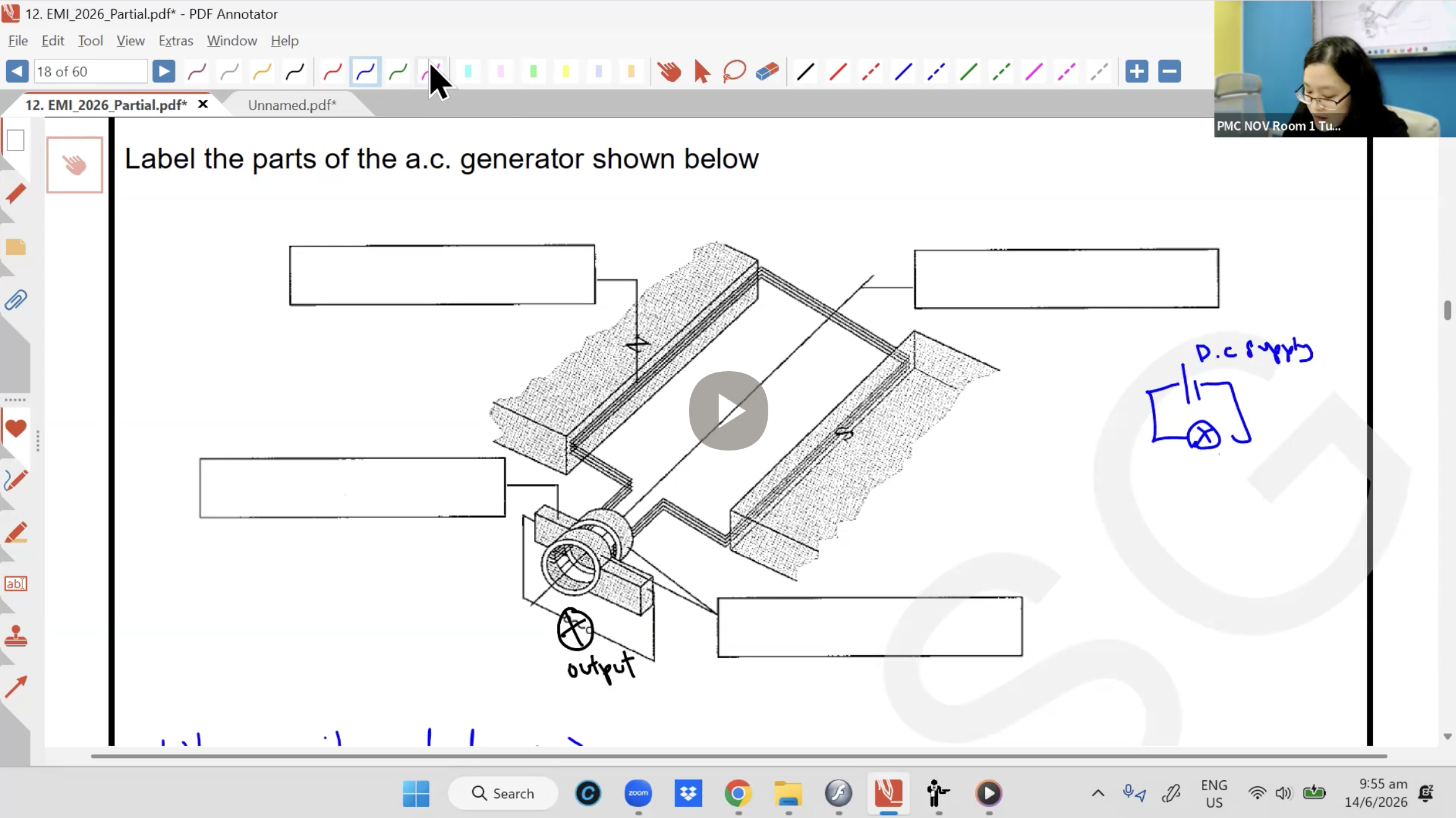Choose the pink highlighter
1456x818 pixels.
click(x=501, y=71)
